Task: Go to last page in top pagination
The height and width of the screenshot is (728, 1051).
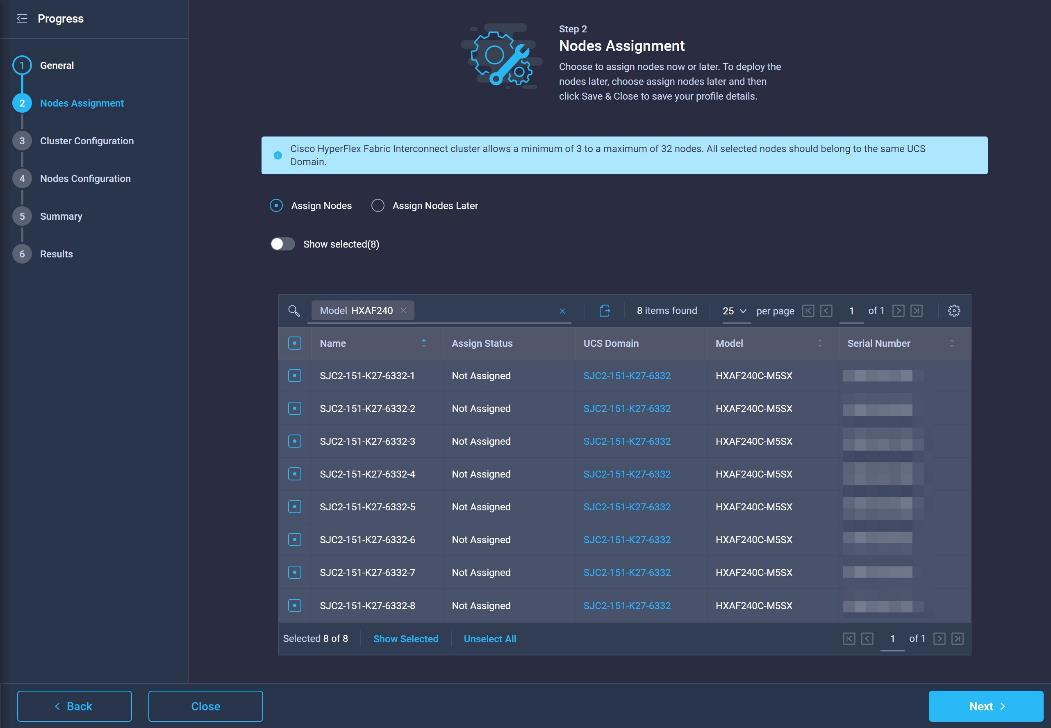Action: pyautogui.click(x=916, y=311)
